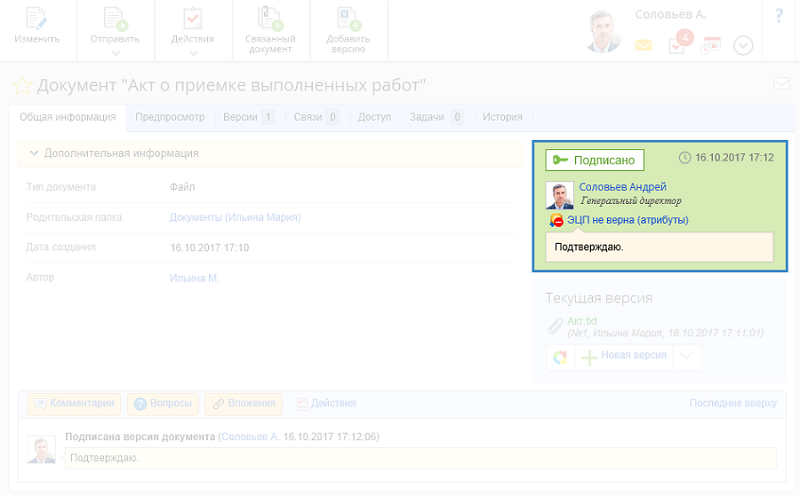
Task: Open the yellow mail envelope icon
Action: 644,45
